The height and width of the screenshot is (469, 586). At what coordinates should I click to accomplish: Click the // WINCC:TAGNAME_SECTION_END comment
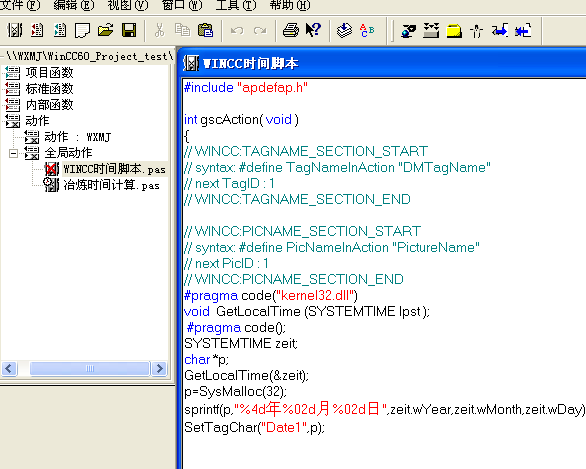(297, 199)
